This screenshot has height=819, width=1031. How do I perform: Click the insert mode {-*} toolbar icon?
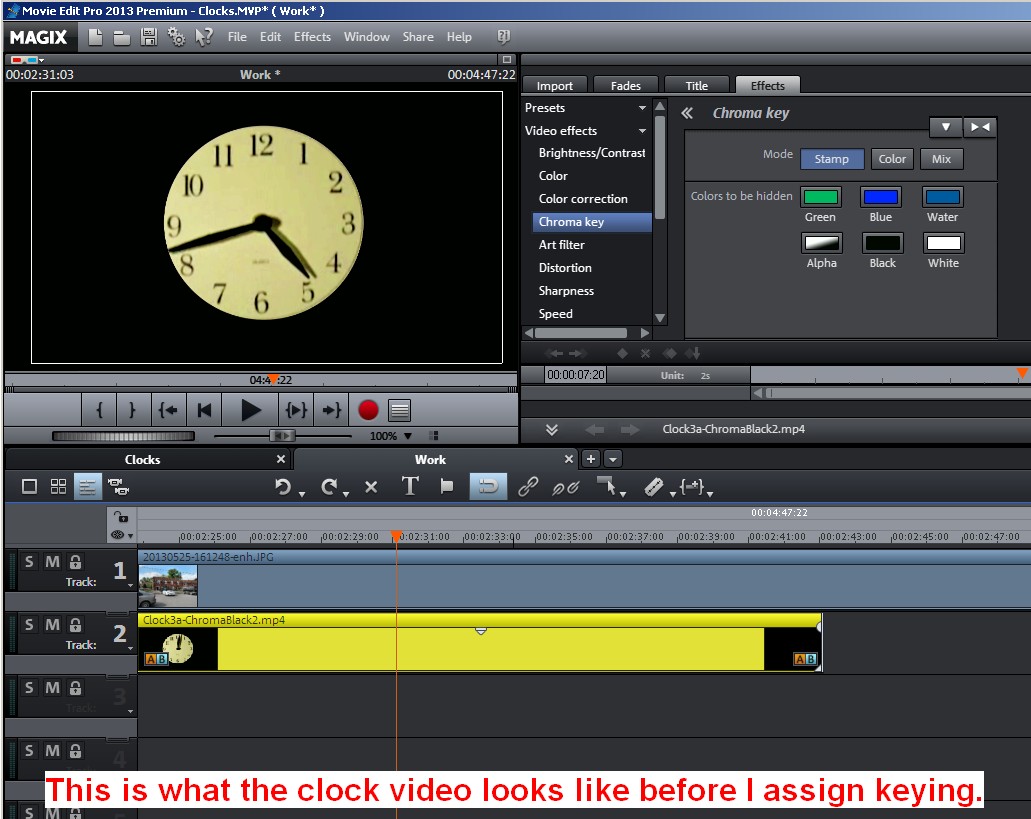[x=692, y=486]
